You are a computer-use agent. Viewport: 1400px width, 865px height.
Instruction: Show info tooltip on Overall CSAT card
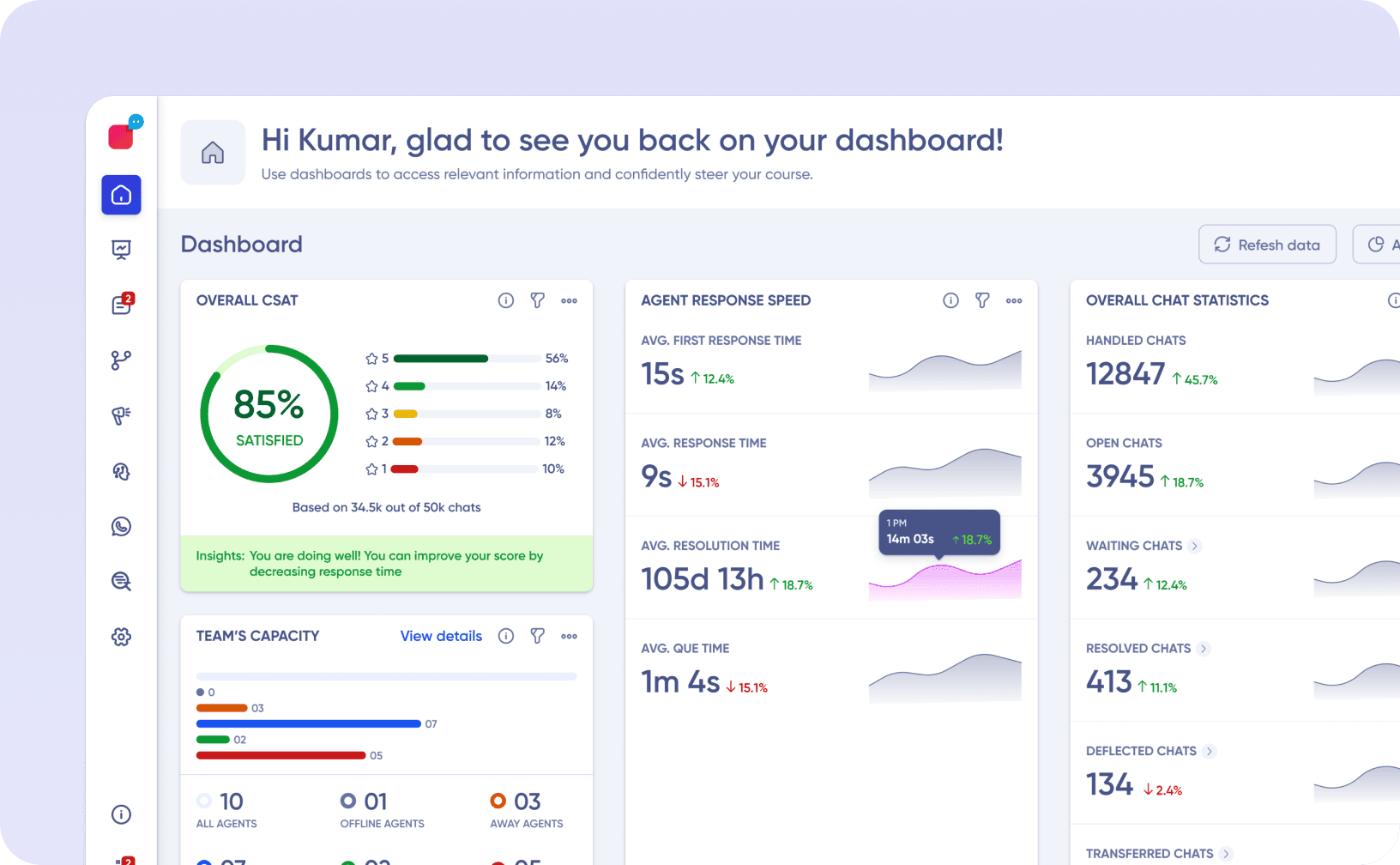coord(506,300)
